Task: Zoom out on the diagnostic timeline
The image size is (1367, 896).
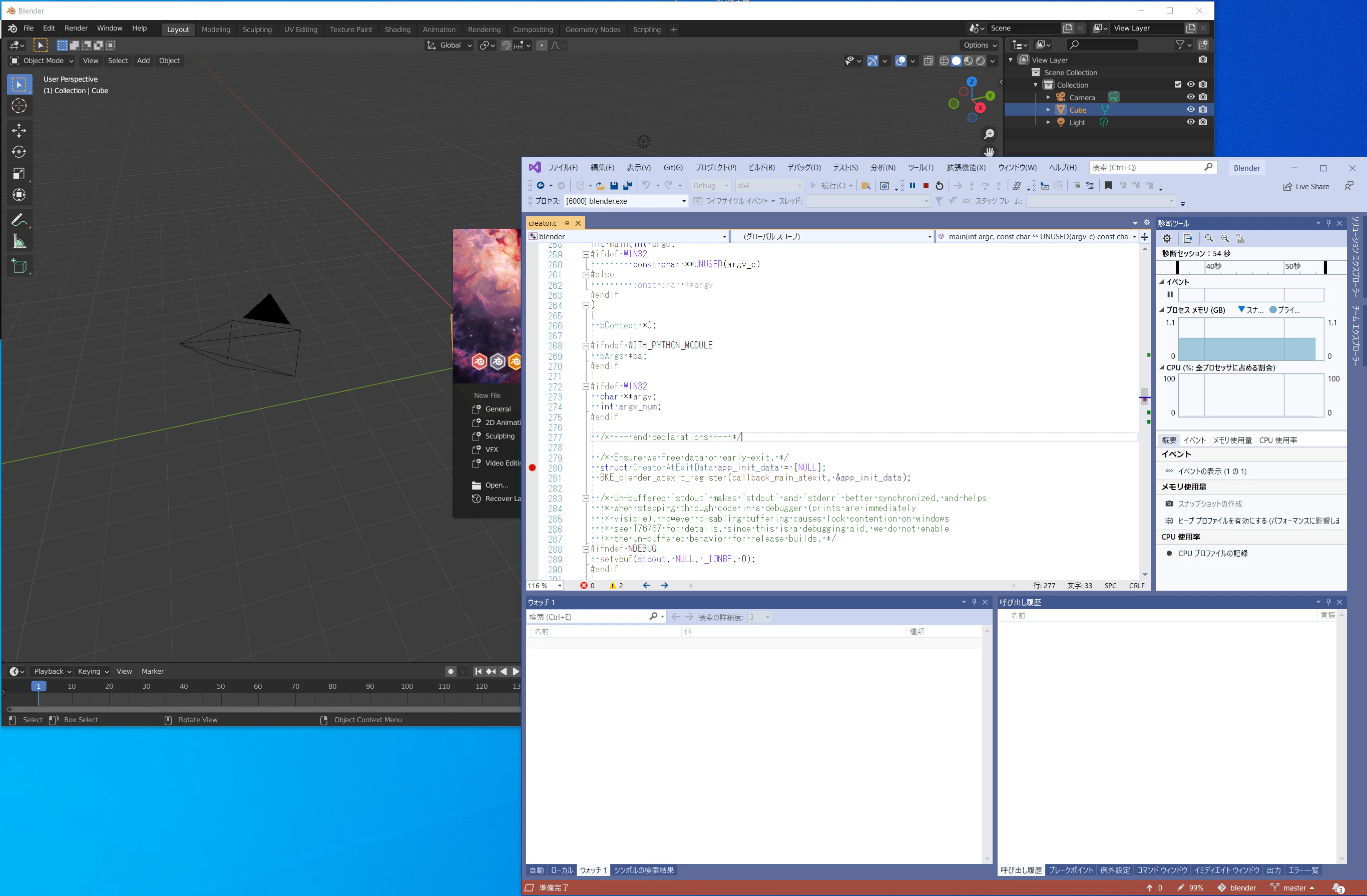Action: (x=1225, y=238)
